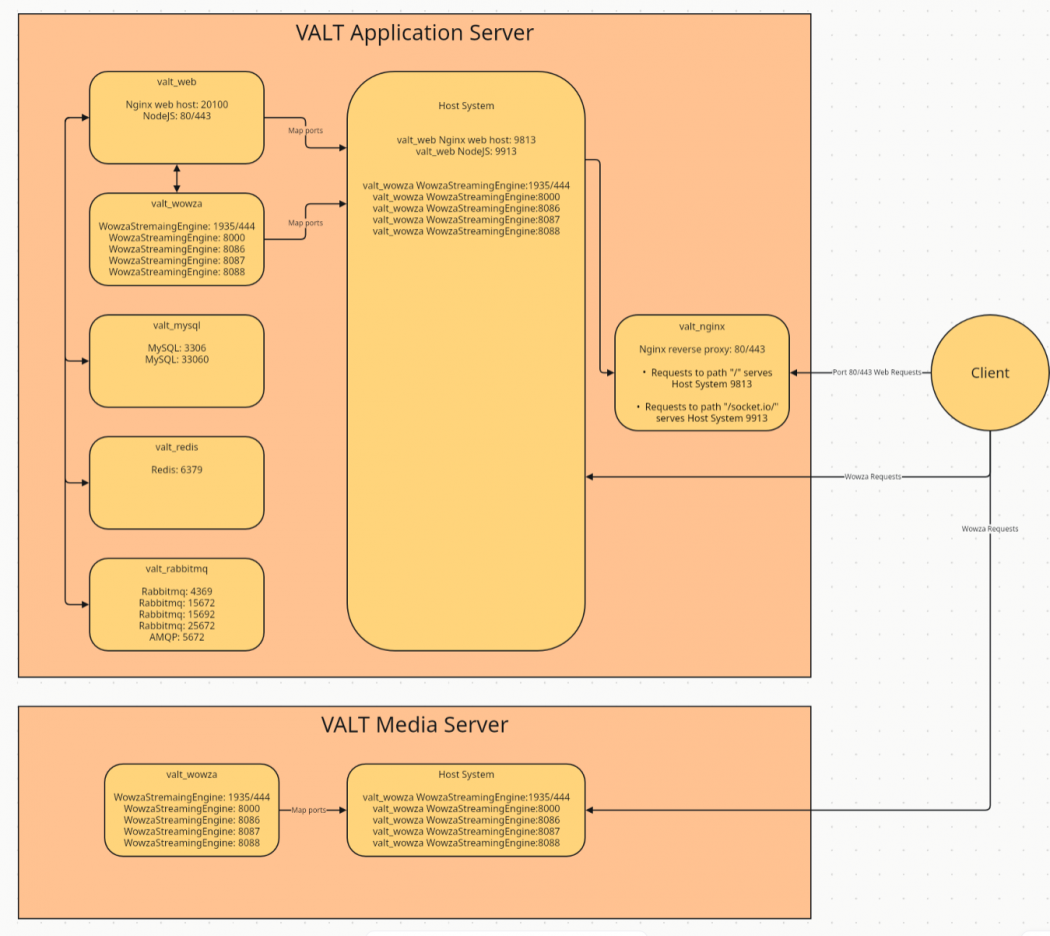Click "valt_wowza WowzaStreamingEngine:8086" in Media Server Host System
Image resolution: width=1050 pixels, height=936 pixels.
click(x=466, y=820)
